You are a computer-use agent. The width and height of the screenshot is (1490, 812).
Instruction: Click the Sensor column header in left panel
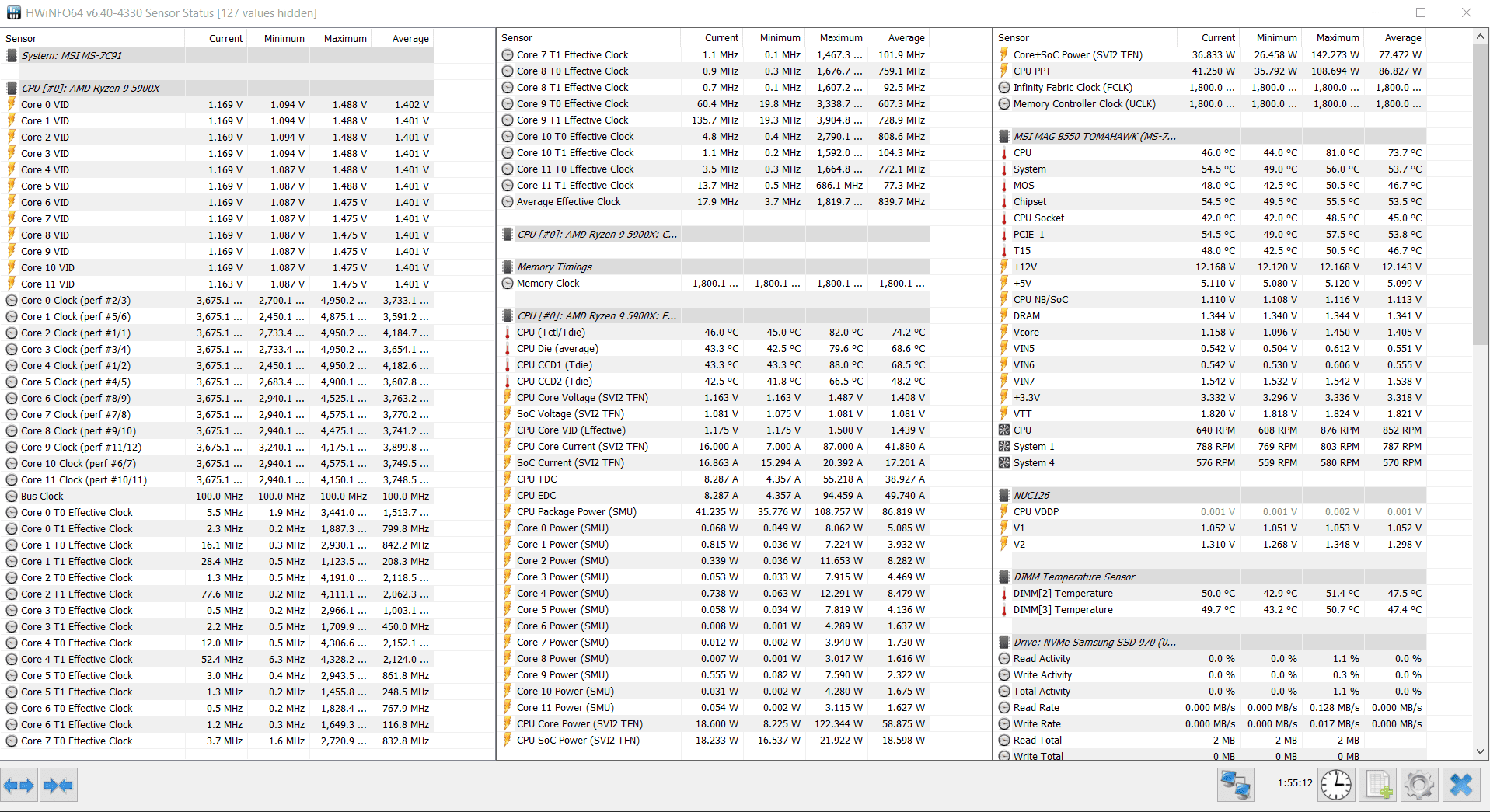(92, 38)
